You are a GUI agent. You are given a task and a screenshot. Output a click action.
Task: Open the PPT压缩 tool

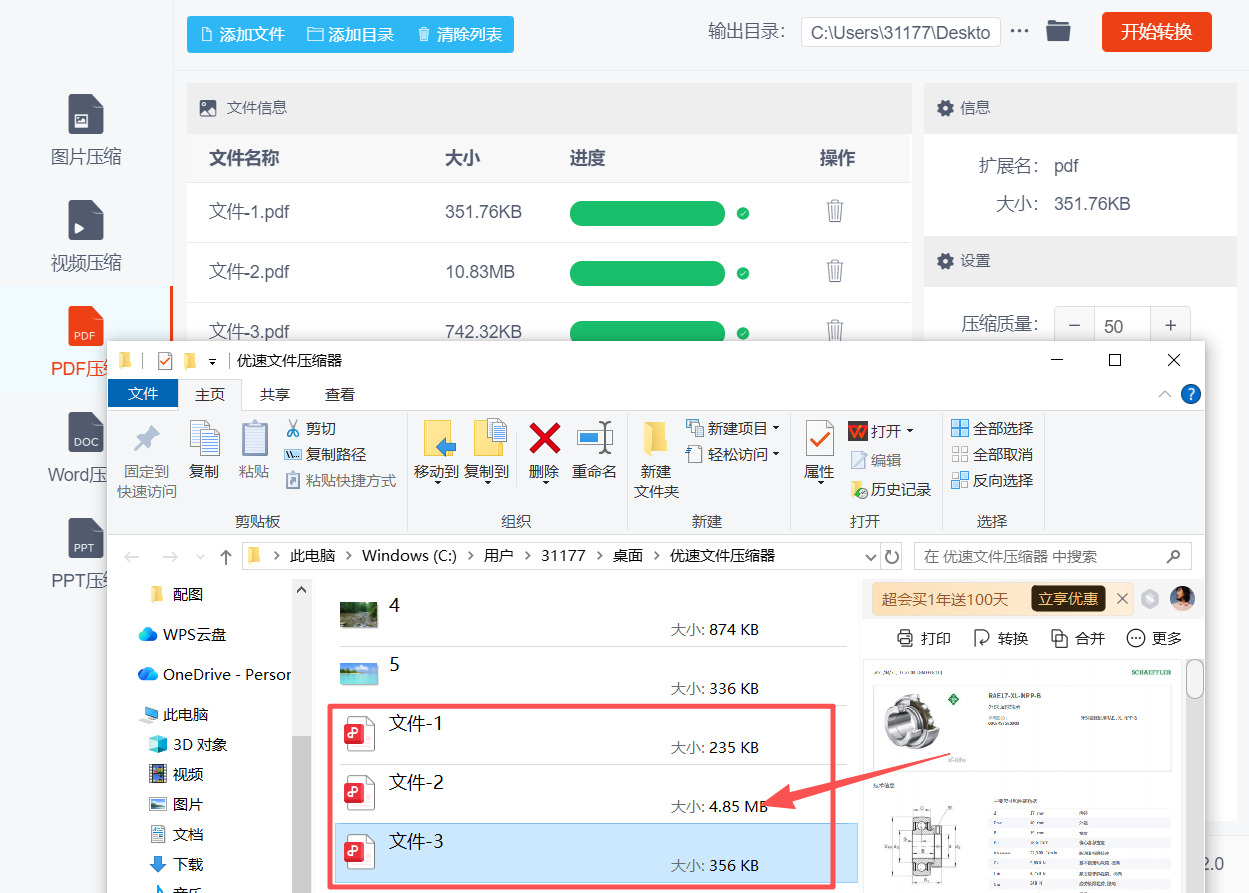[85, 553]
